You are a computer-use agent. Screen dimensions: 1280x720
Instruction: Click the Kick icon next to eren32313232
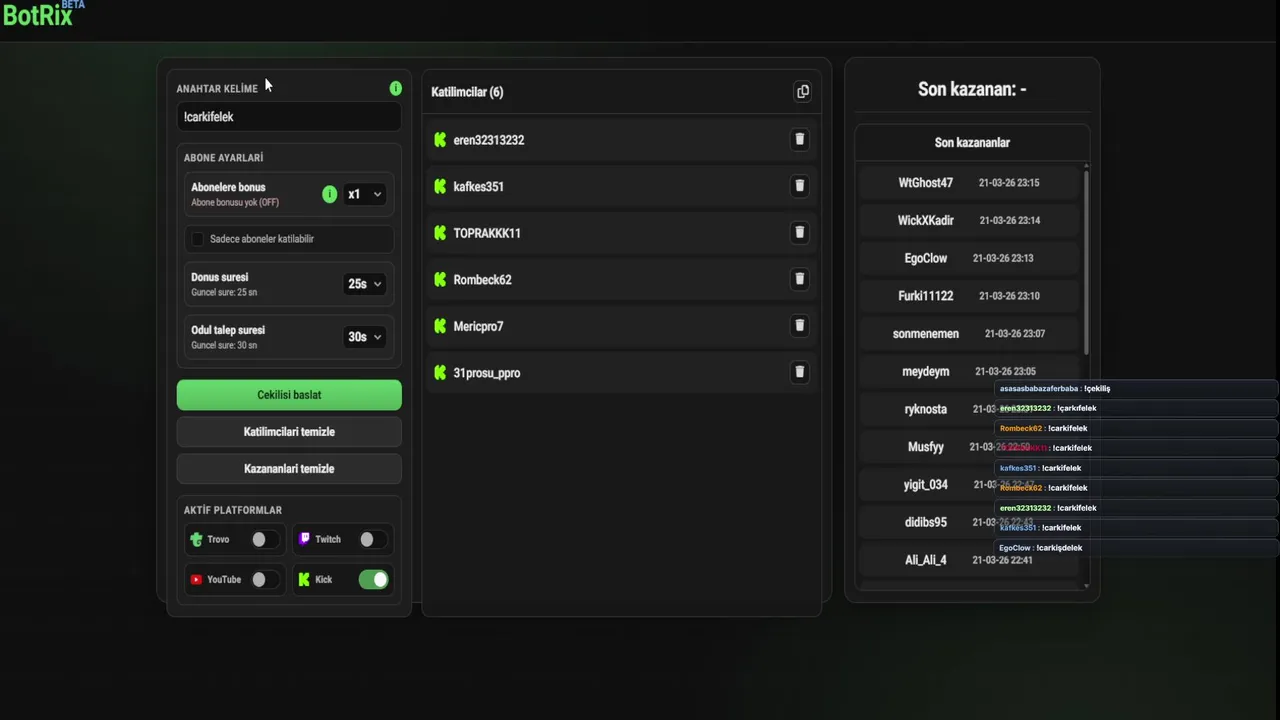click(x=440, y=140)
